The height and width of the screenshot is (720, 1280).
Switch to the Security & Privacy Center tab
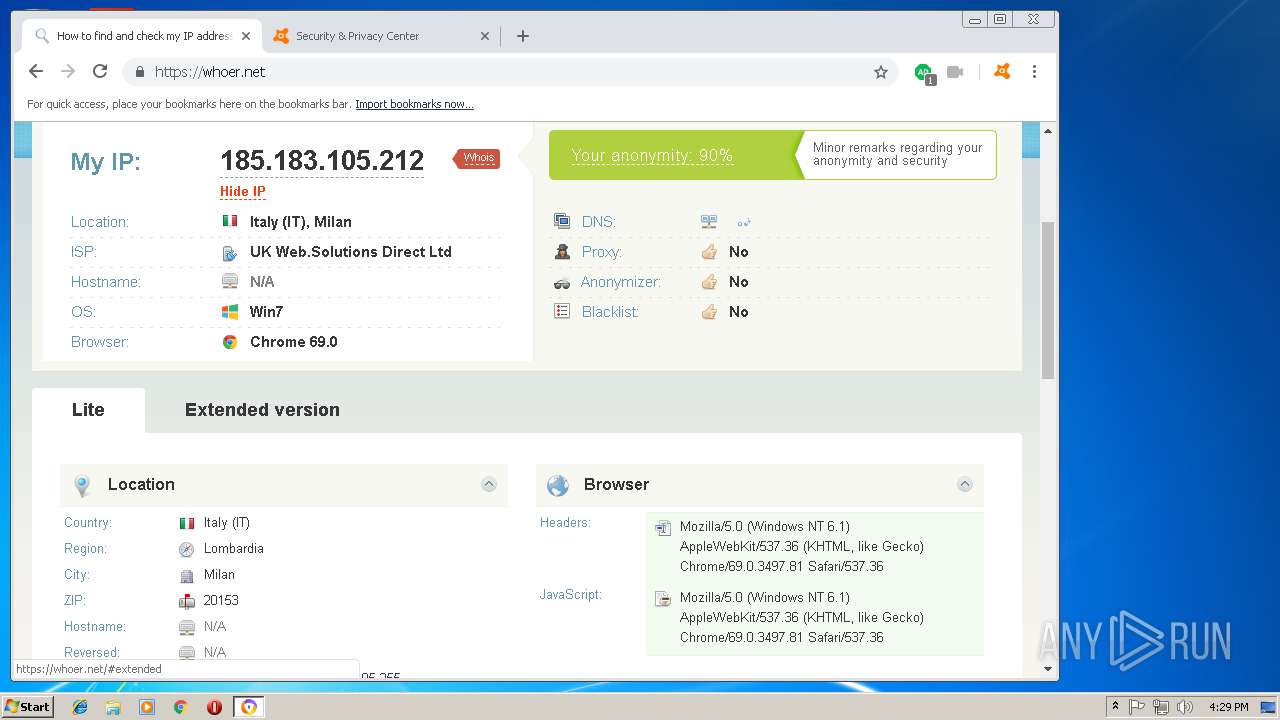[x=378, y=36]
